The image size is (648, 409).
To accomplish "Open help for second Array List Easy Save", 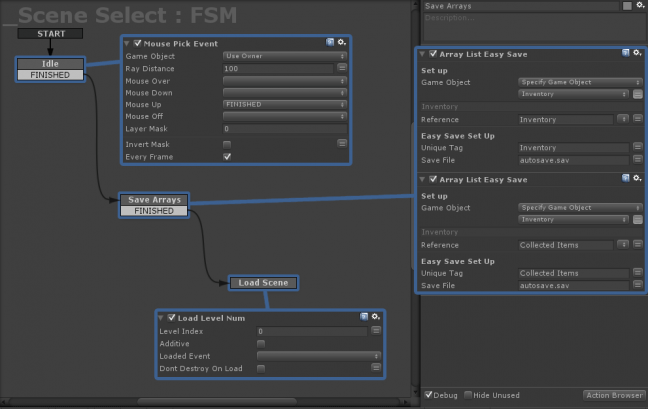I will (626, 178).
